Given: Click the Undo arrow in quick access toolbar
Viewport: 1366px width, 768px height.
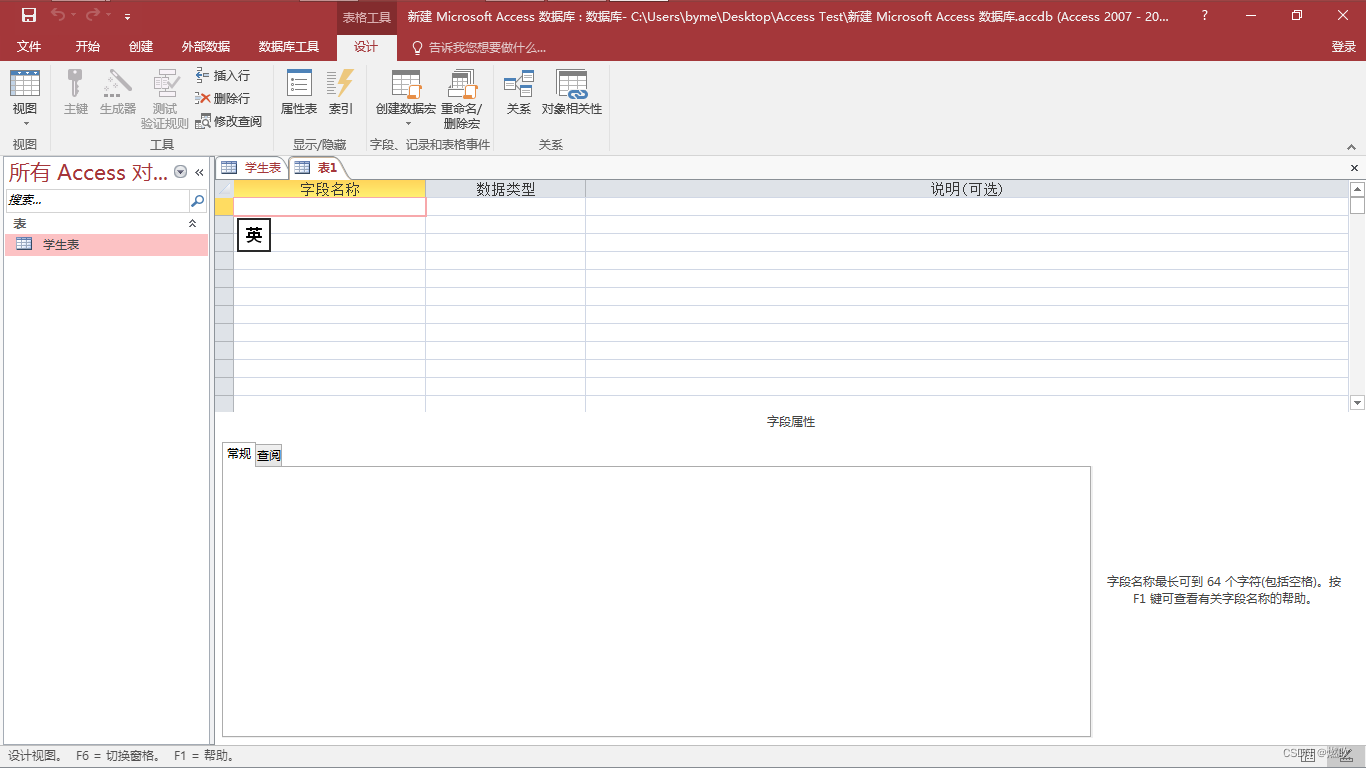Looking at the screenshot, I should point(58,15).
